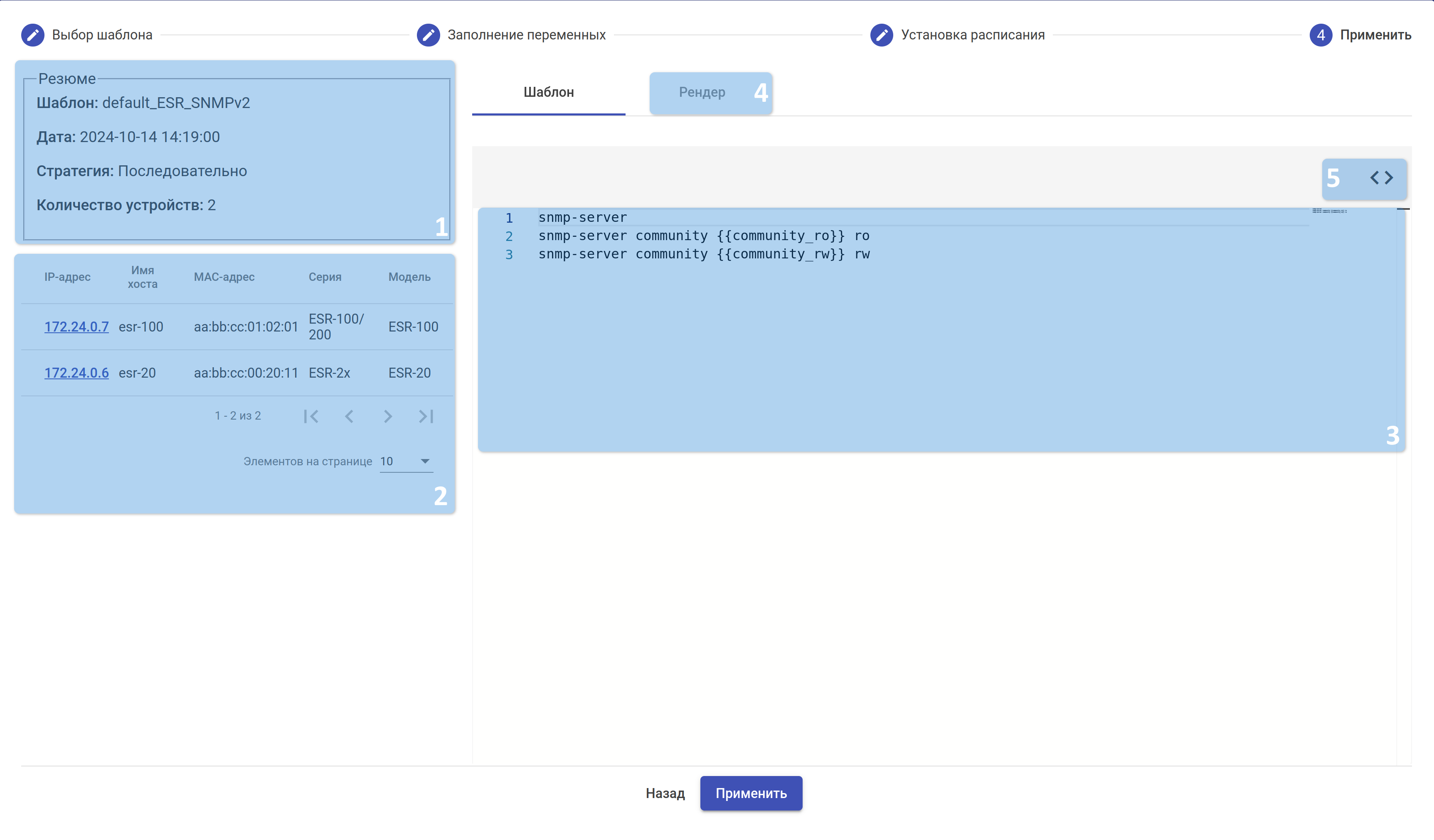This screenshot has width=1434, height=840.
Task: Open items per page dropdown
Action: point(407,461)
